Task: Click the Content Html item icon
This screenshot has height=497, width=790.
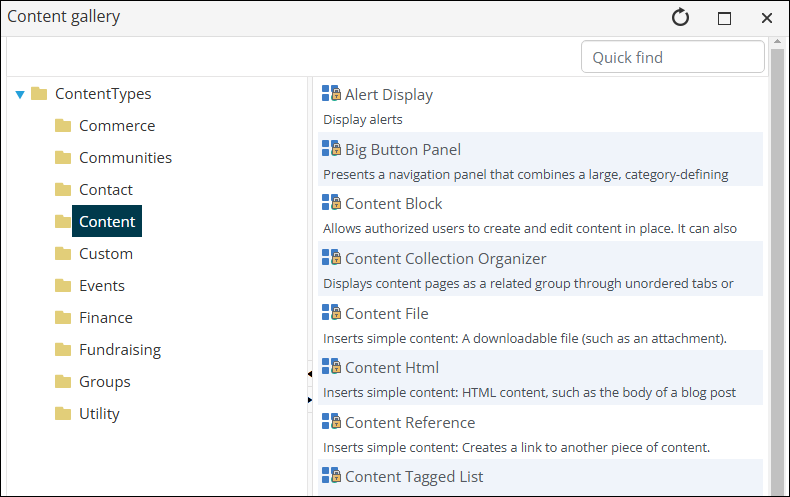Action: [x=332, y=366]
